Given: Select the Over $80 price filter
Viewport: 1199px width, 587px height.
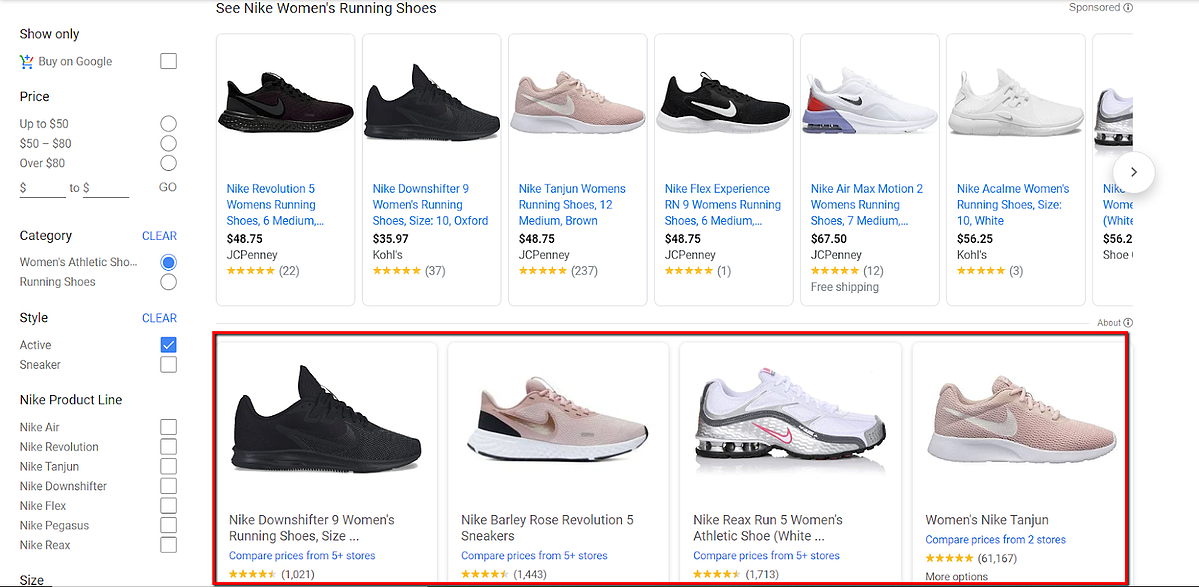Looking at the screenshot, I should 168,163.
